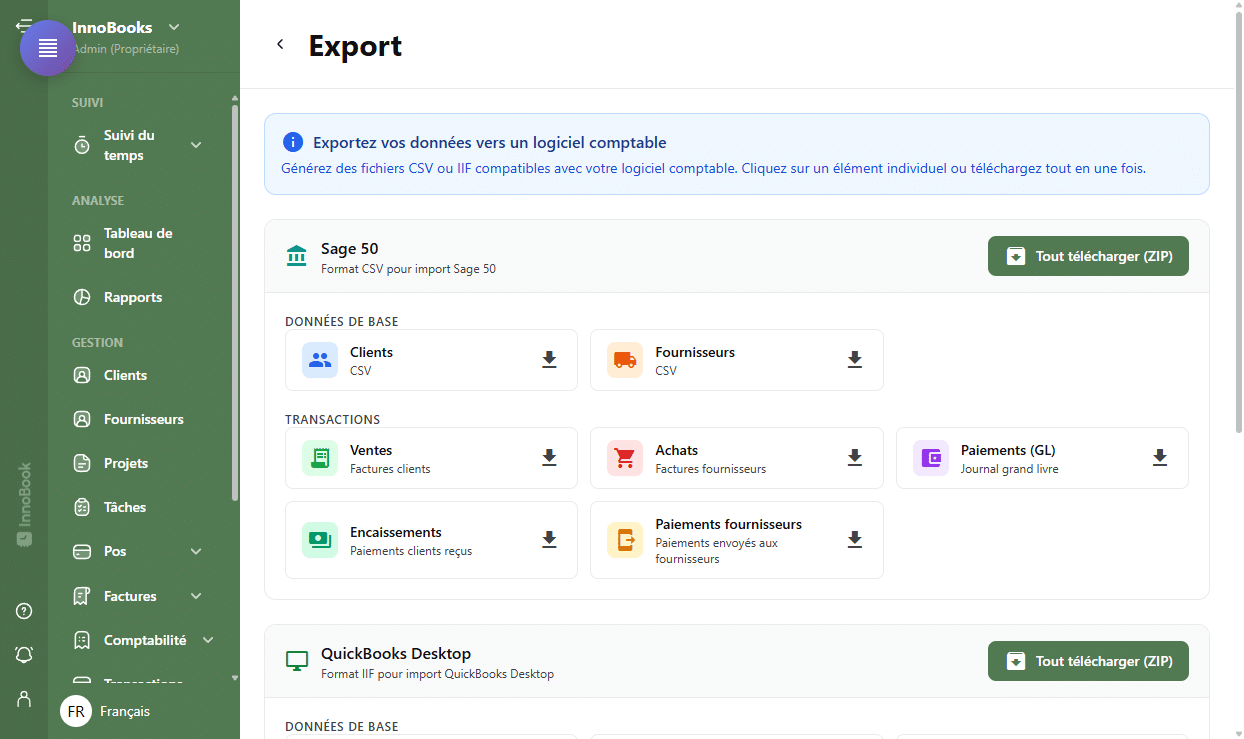1244x739 pixels.
Task: Click the Rapports pie chart icon
Action: pyautogui.click(x=82, y=297)
